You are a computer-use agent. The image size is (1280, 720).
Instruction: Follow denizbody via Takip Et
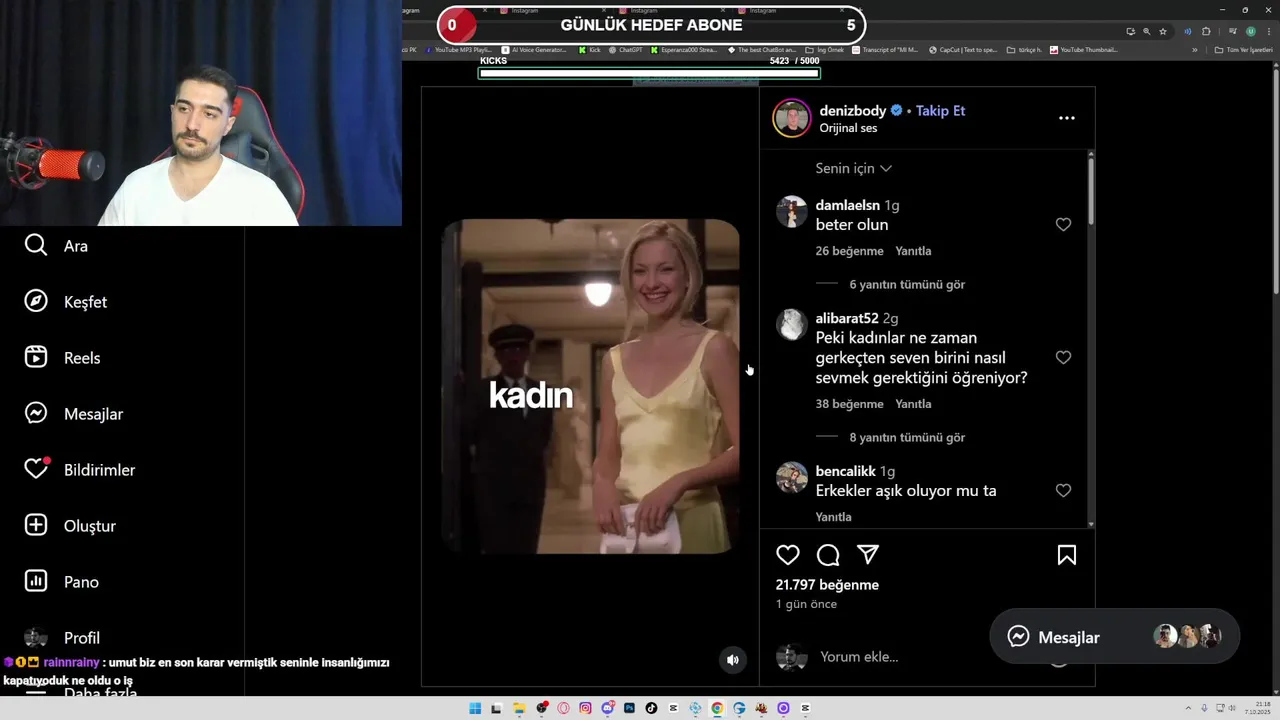[941, 111]
